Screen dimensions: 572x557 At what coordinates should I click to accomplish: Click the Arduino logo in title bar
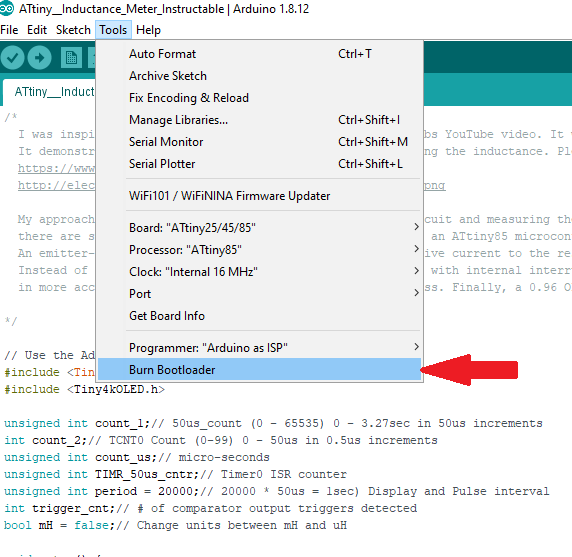pos(7,8)
